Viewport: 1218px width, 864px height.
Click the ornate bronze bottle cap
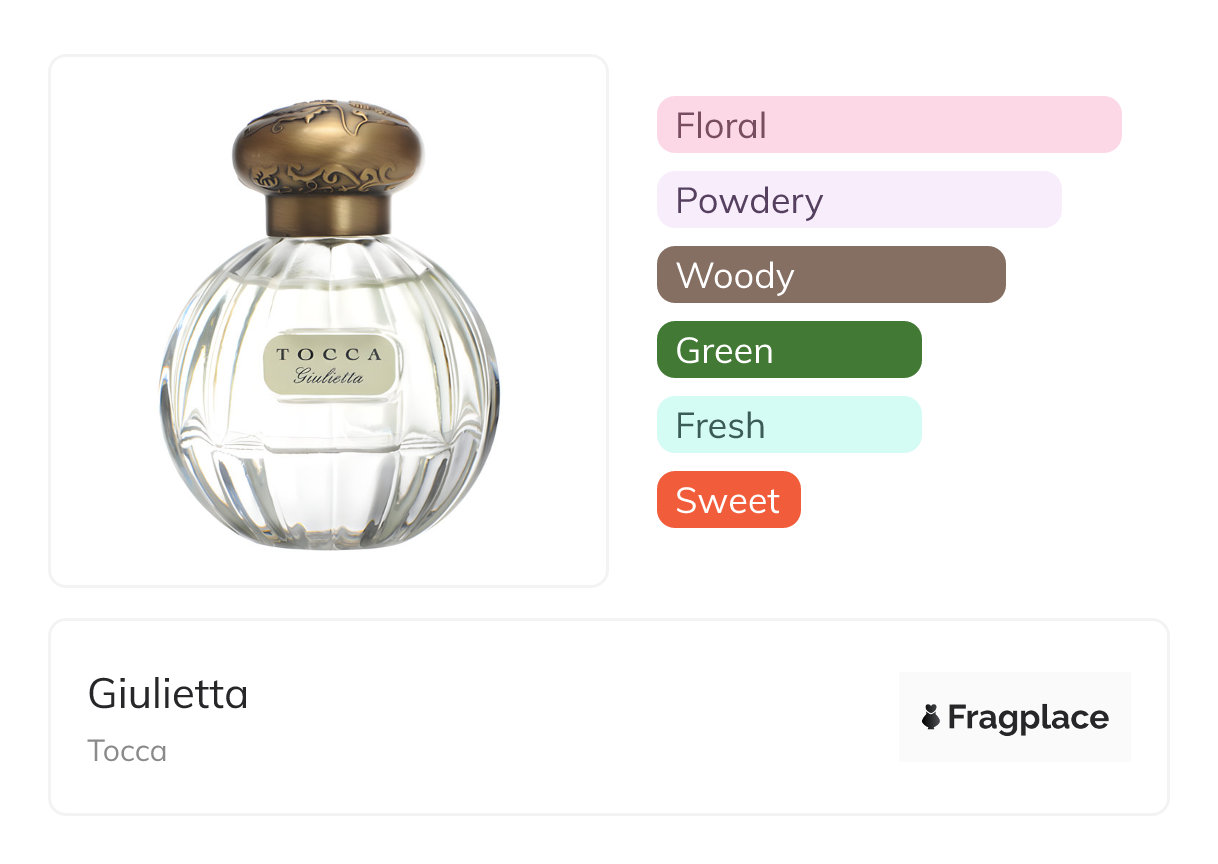[328, 146]
